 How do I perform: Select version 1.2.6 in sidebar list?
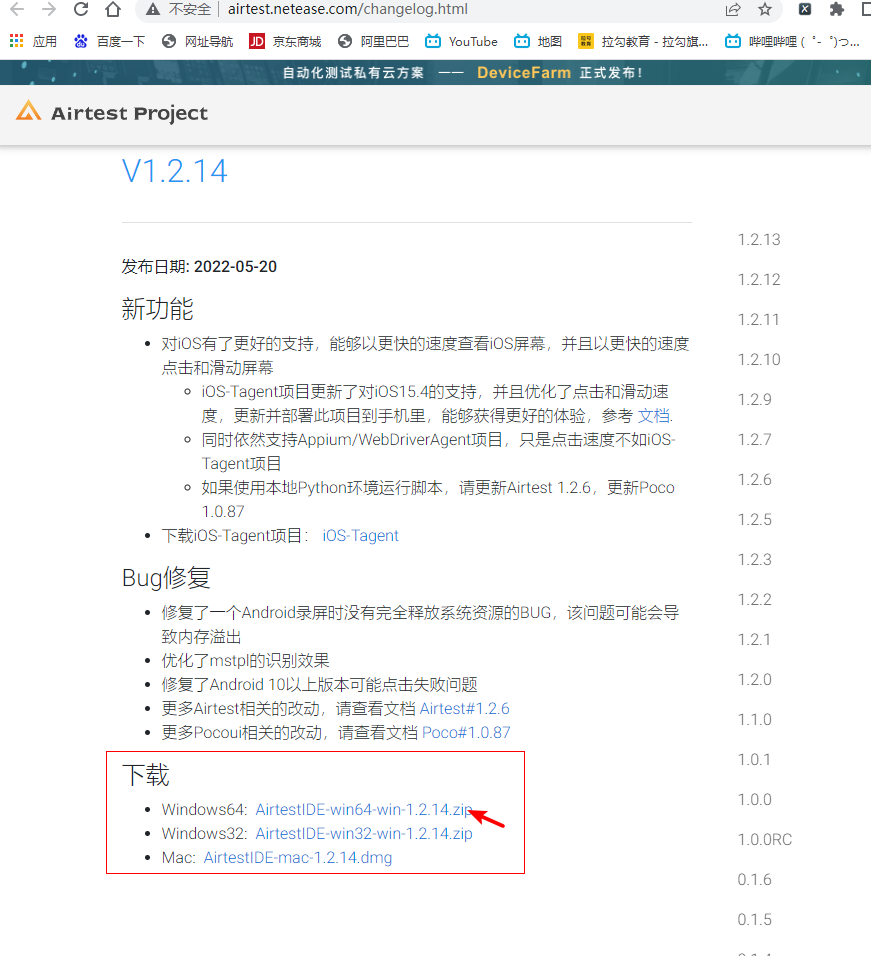click(755, 480)
